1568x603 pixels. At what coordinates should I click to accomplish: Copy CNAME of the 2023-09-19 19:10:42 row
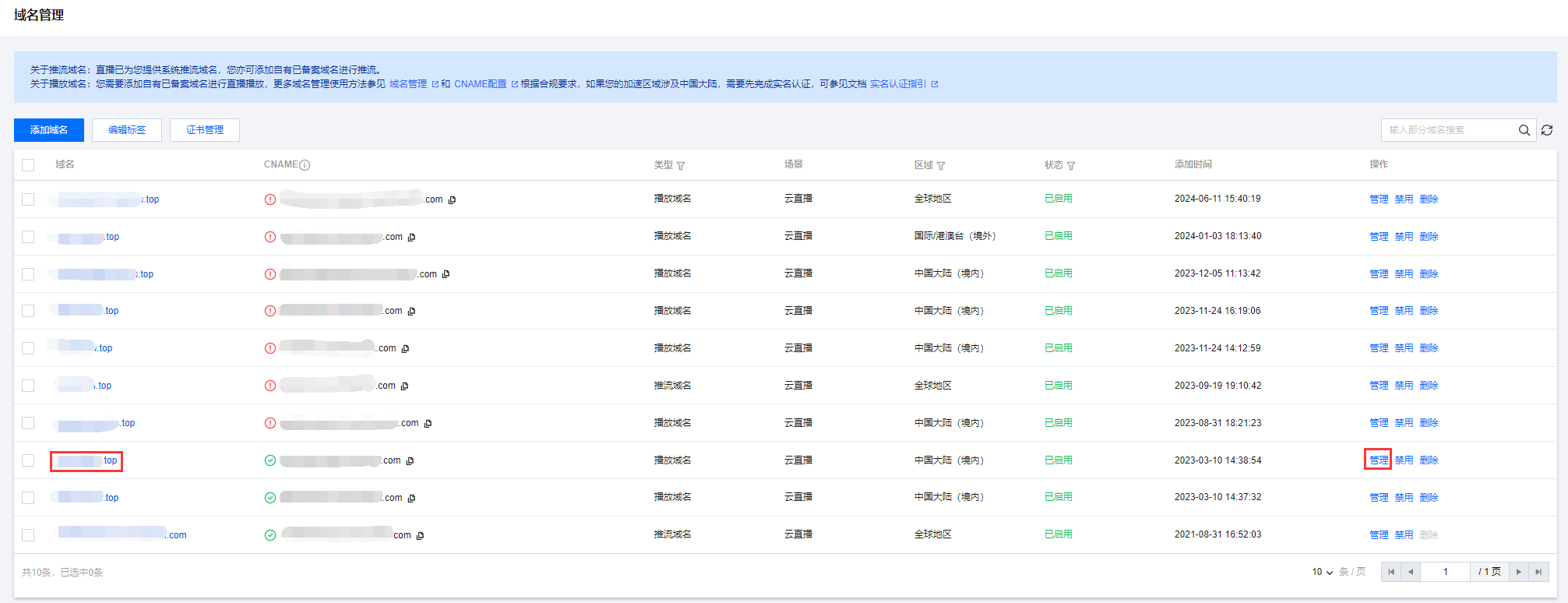pos(404,386)
